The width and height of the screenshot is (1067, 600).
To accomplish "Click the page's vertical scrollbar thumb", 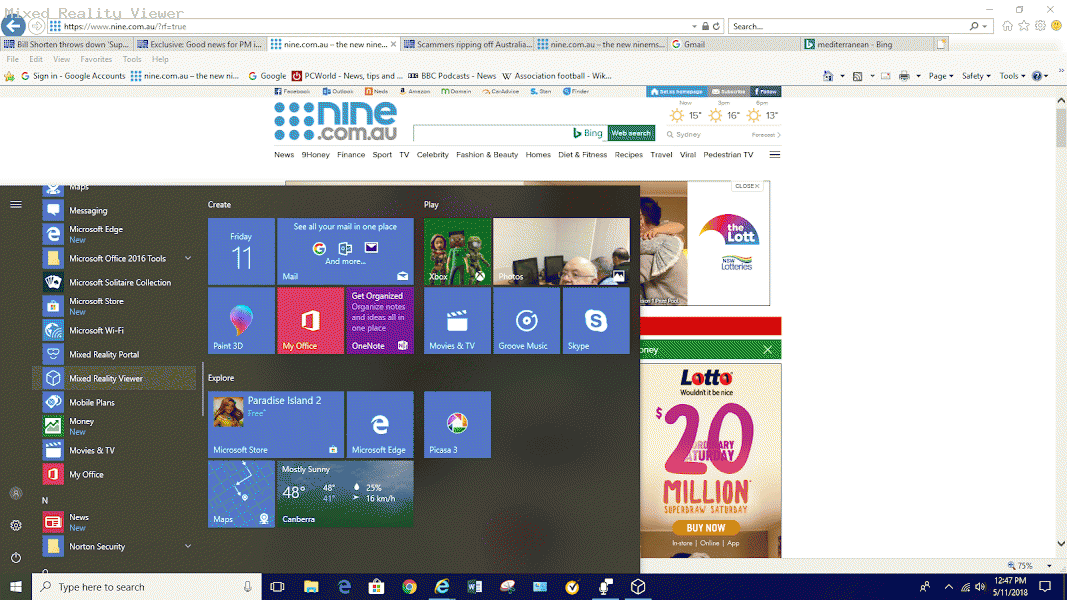I will coord(1061,127).
